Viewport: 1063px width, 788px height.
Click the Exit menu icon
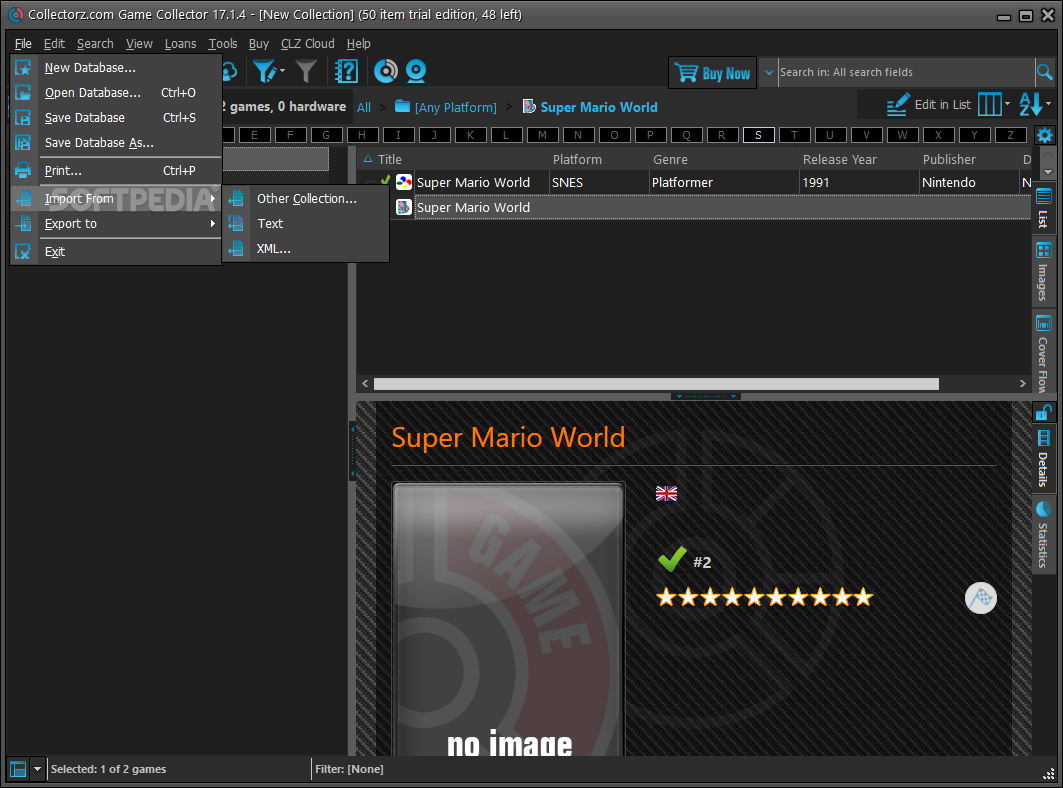pos(23,252)
